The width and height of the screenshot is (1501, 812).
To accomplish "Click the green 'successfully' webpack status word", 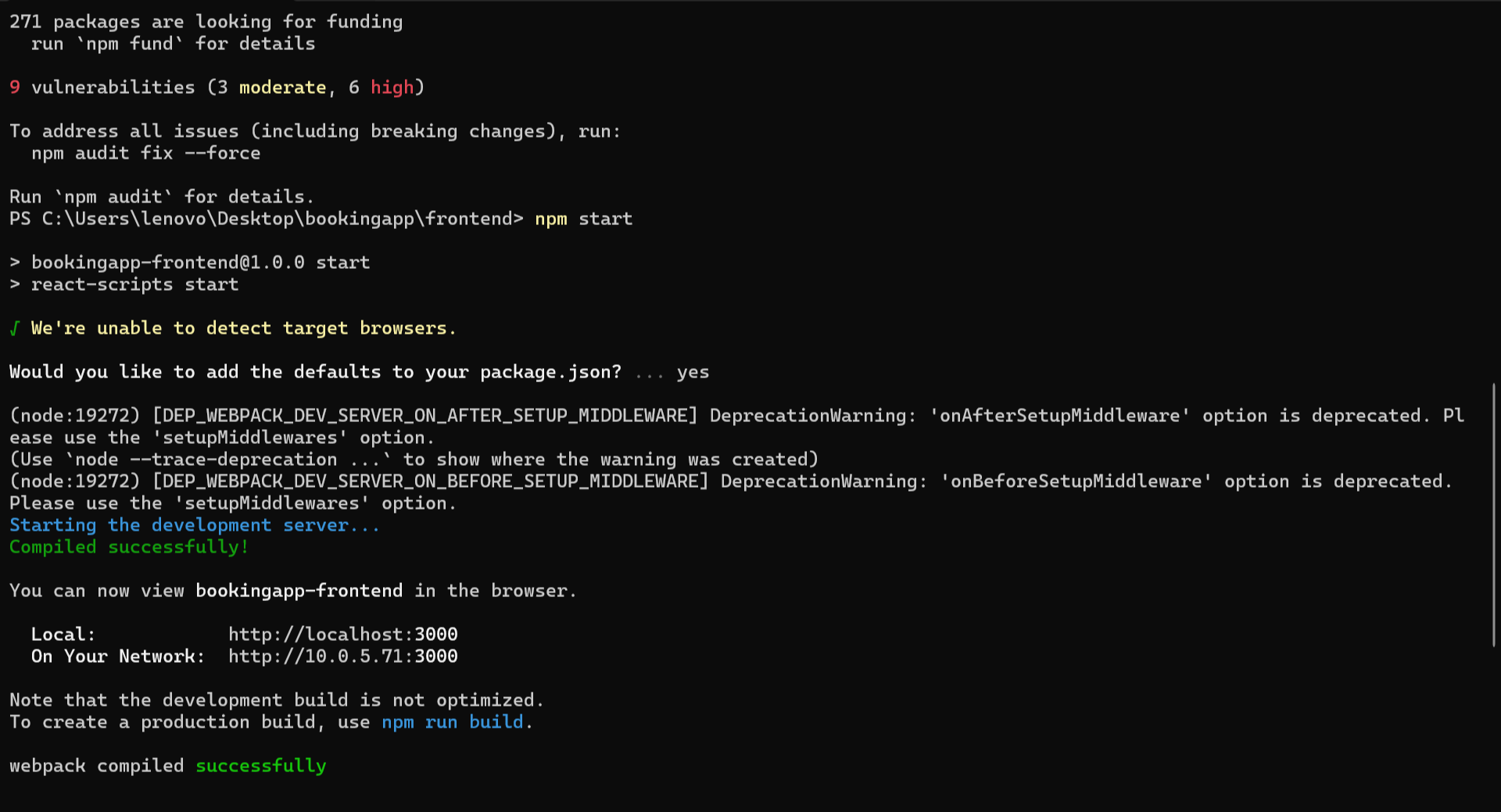I will (x=260, y=765).
